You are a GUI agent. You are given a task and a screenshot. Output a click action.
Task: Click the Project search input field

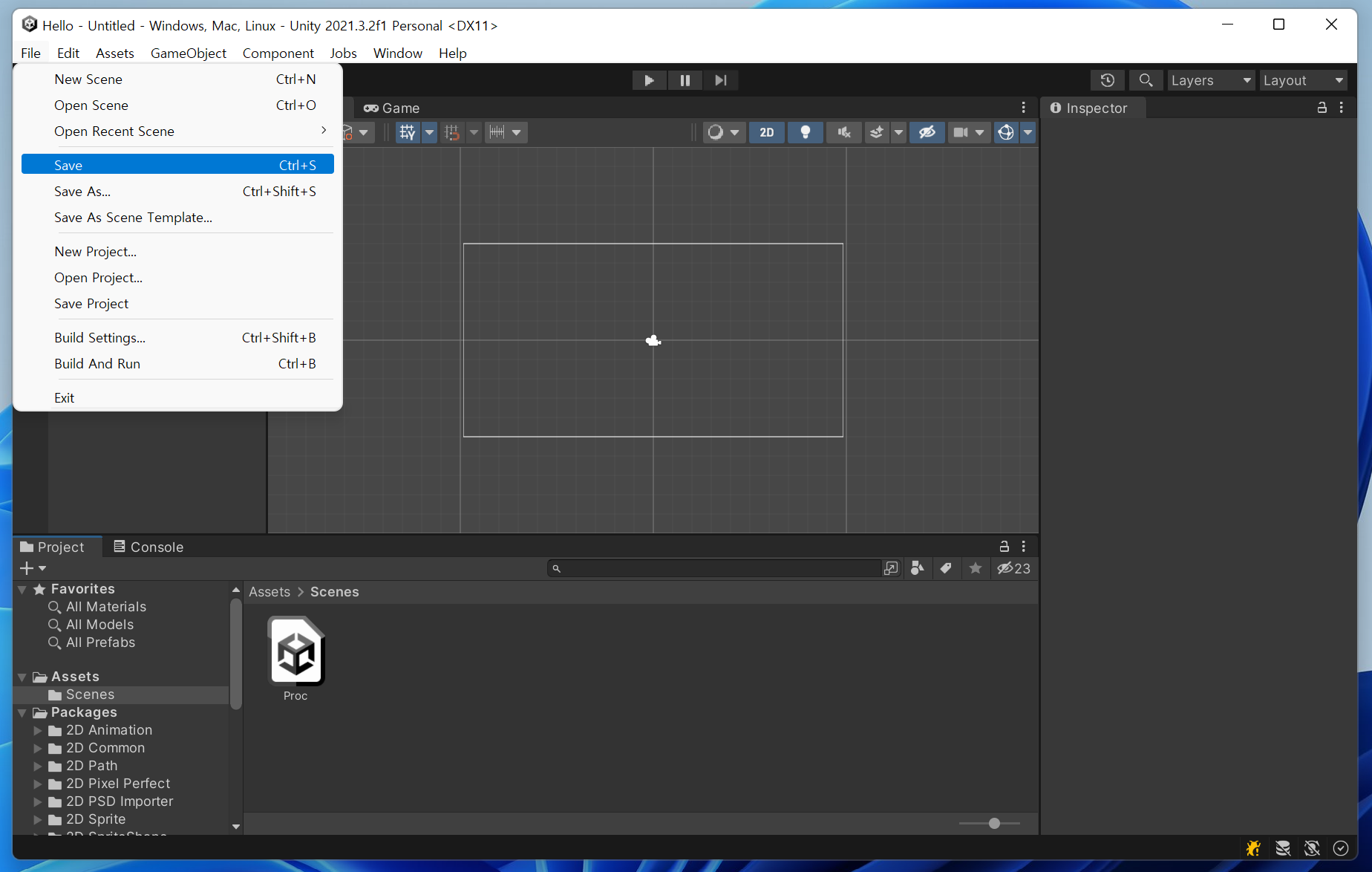coord(713,568)
